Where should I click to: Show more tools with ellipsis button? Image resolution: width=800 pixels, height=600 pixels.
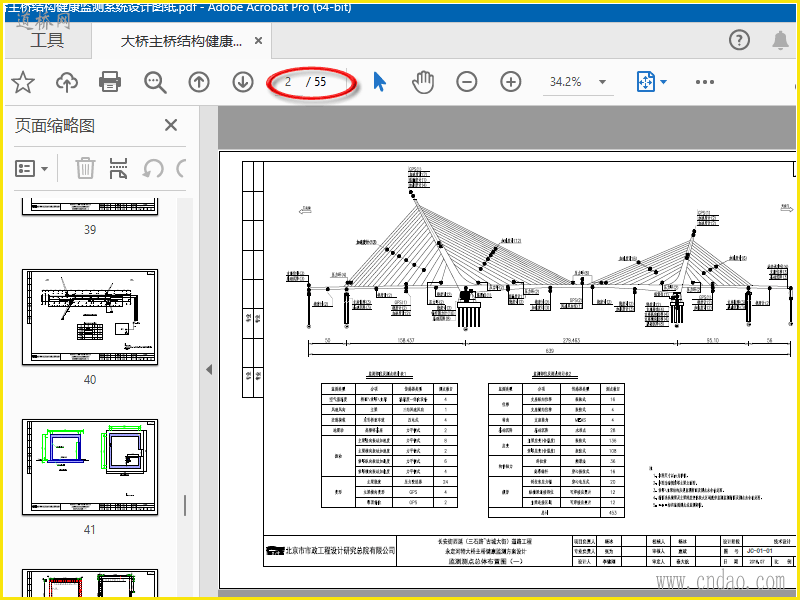[705, 82]
